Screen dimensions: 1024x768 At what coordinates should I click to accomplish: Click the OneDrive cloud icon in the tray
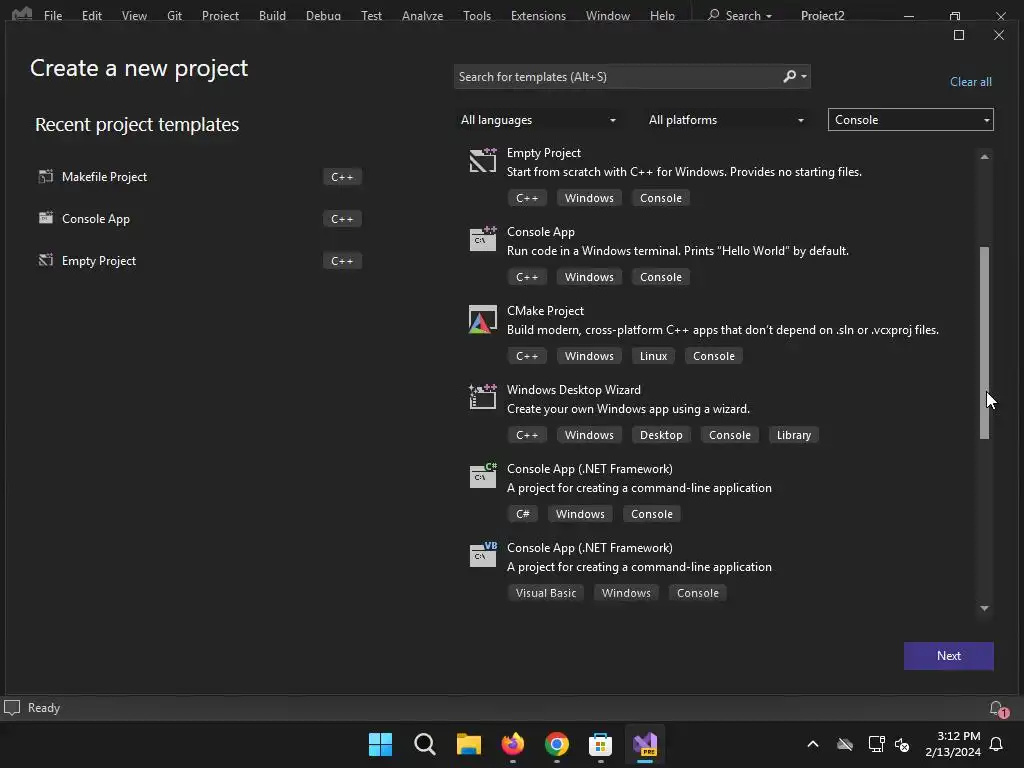pyautogui.click(x=844, y=744)
